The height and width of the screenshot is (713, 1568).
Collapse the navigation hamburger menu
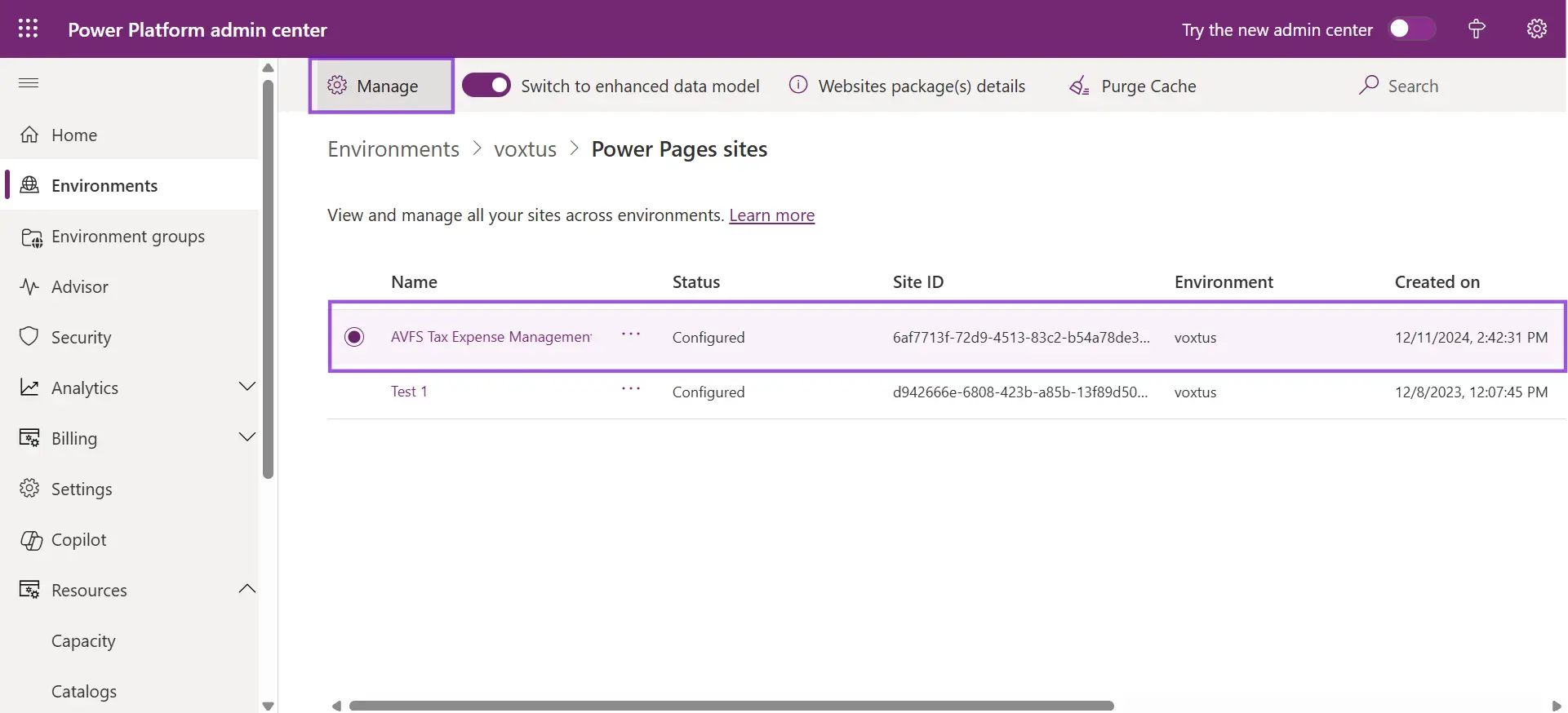pyautogui.click(x=29, y=82)
